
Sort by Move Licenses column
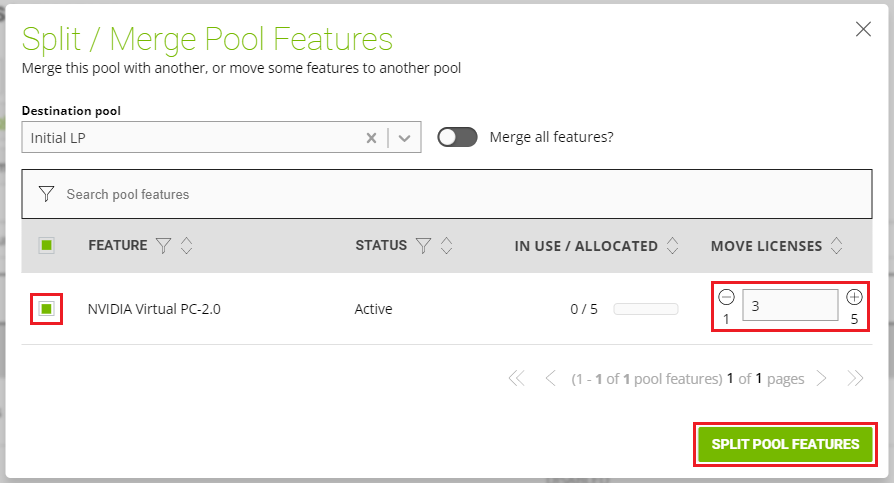click(x=836, y=245)
